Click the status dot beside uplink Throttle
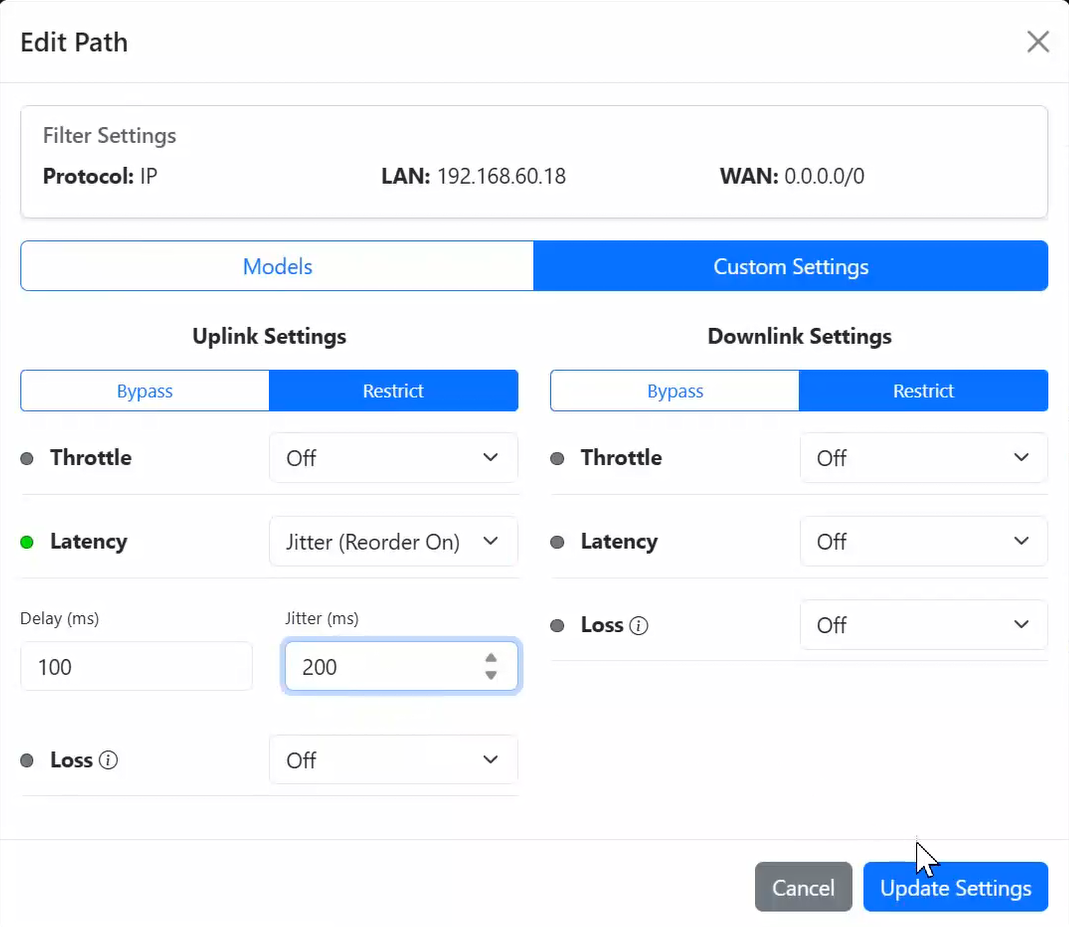The height and width of the screenshot is (927, 1069). 27,458
